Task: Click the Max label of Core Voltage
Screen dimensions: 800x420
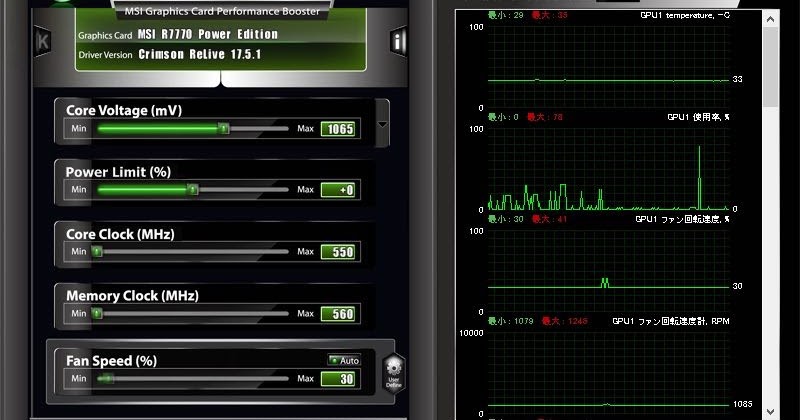Action: 305,129
